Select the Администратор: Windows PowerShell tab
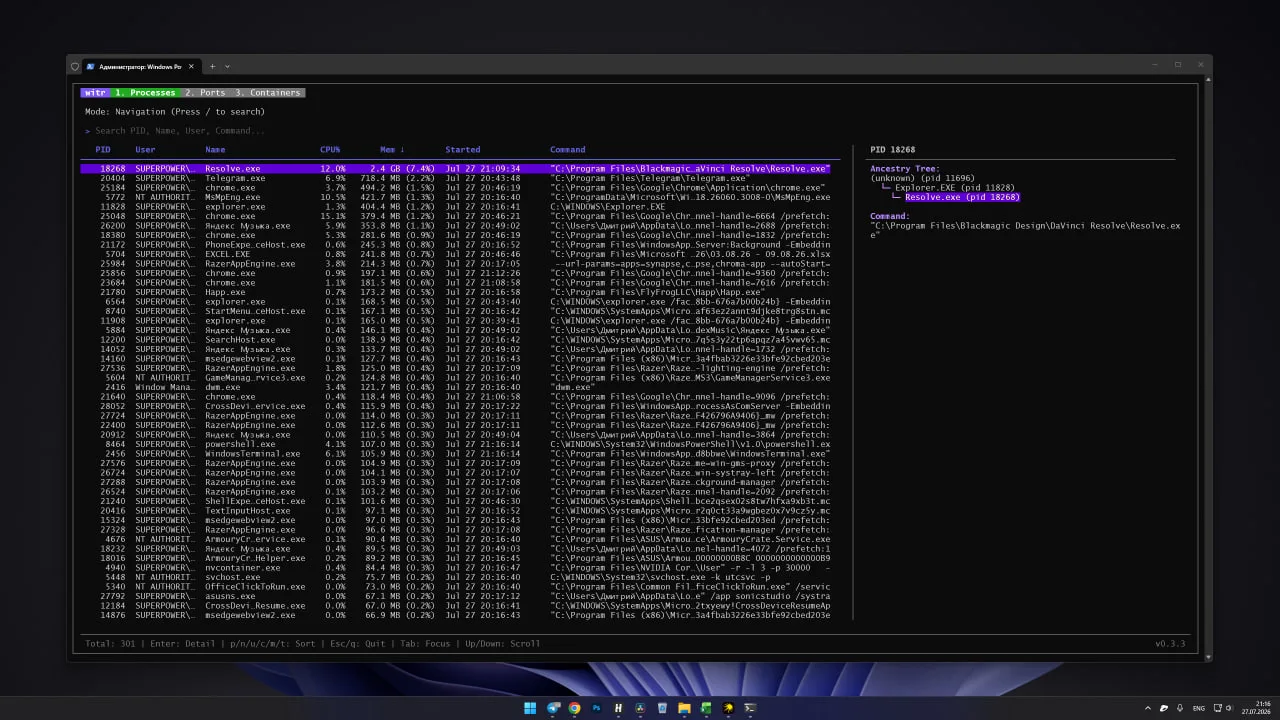 (140, 67)
